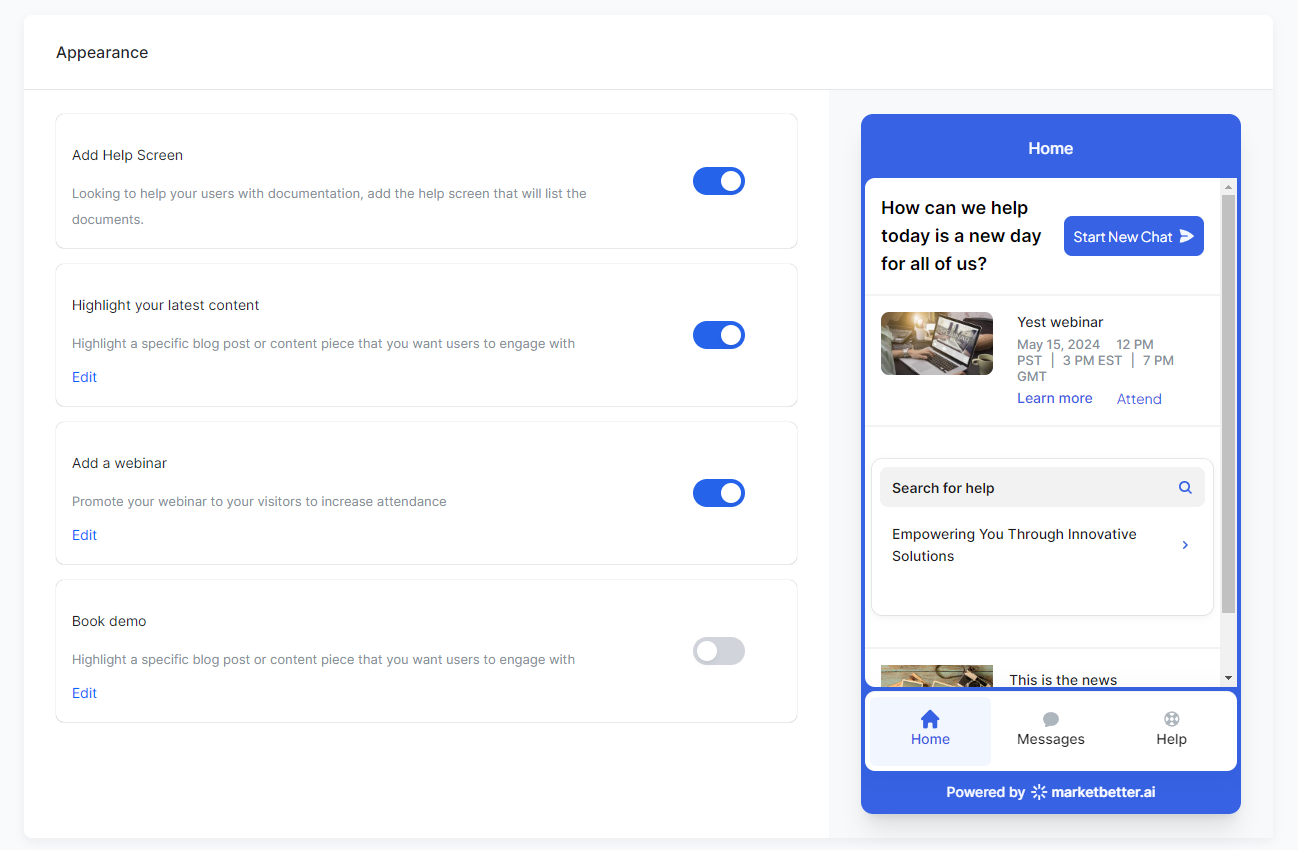Click Learn more for the Yest webinar

coord(1054,398)
